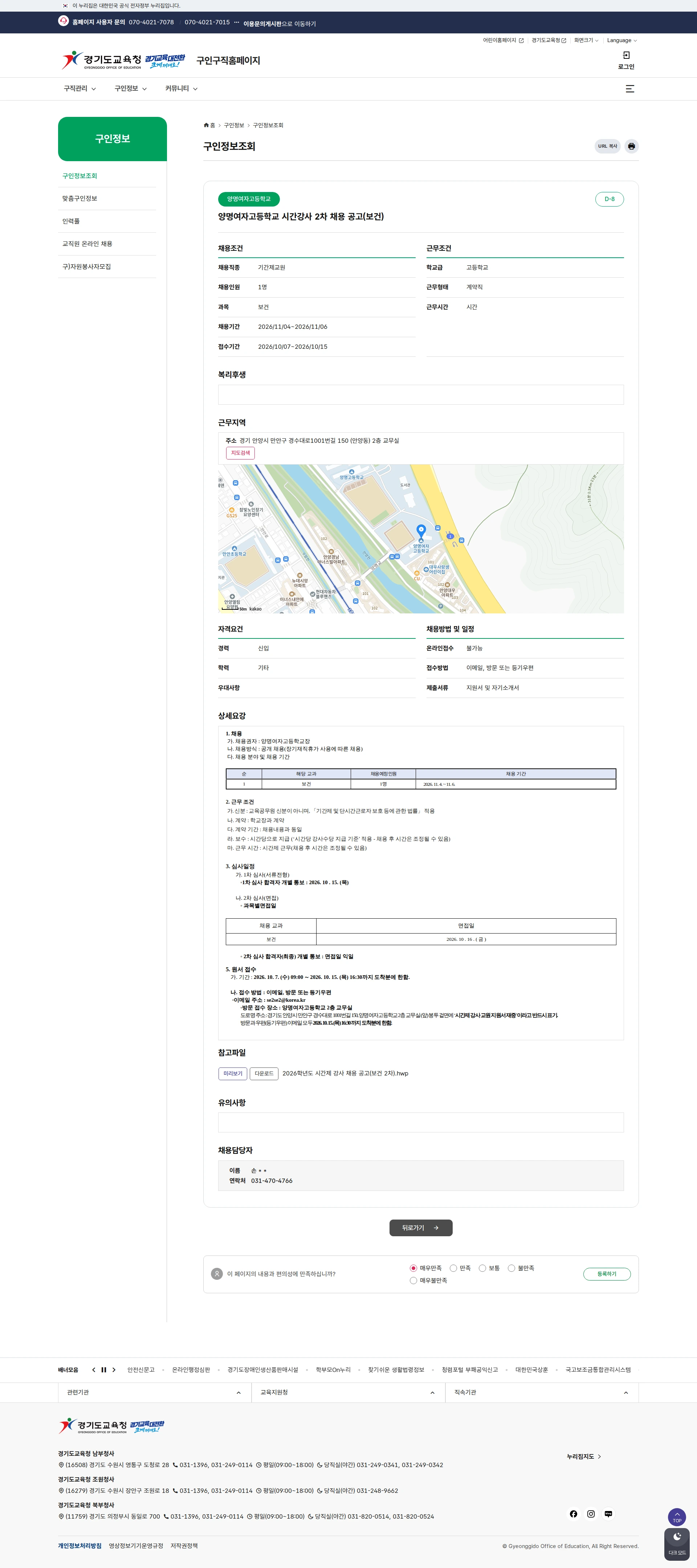Submit satisfaction with 등록하기 button

606,1273
